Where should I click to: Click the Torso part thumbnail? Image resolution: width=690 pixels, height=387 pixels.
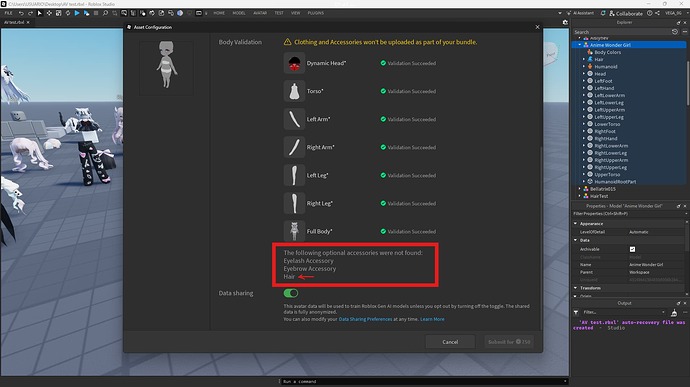pyautogui.click(x=294, y=91)
